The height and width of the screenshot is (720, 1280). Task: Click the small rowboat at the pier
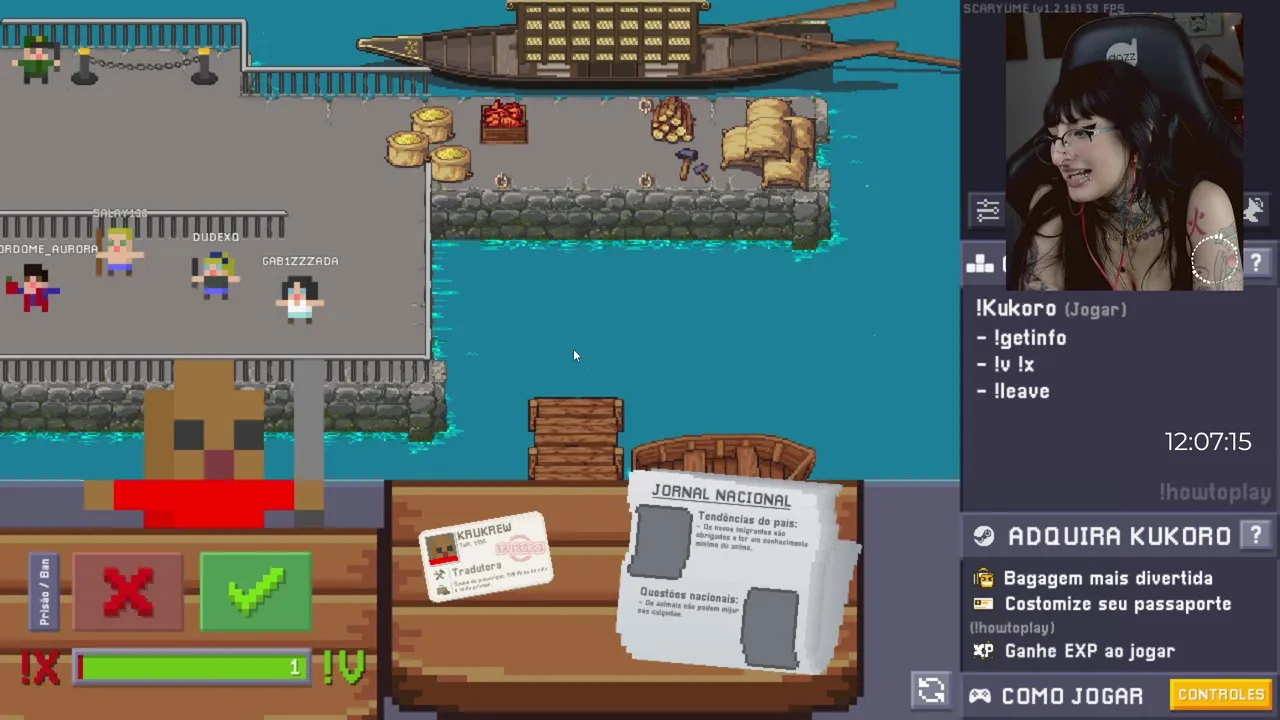724,458
